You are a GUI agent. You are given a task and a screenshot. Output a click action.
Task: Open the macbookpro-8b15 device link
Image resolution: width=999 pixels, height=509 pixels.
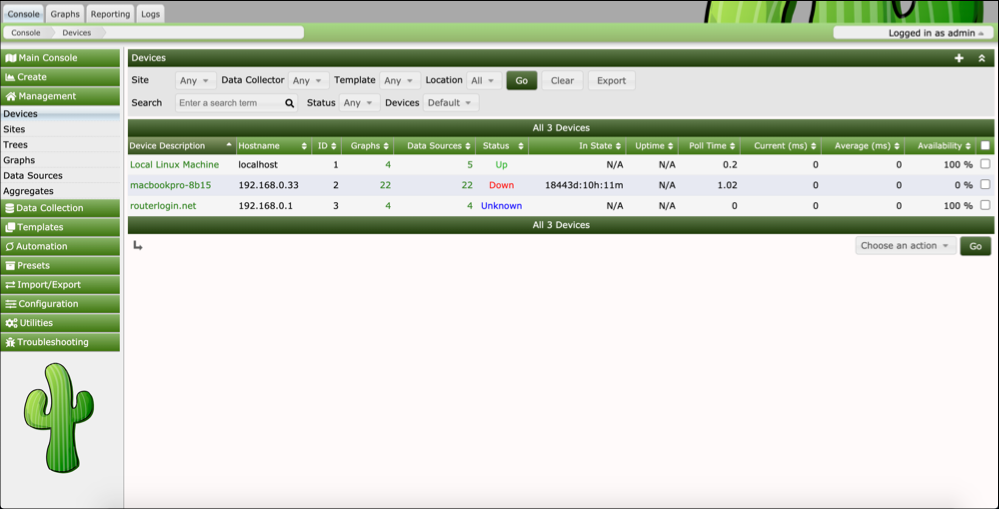171,185
